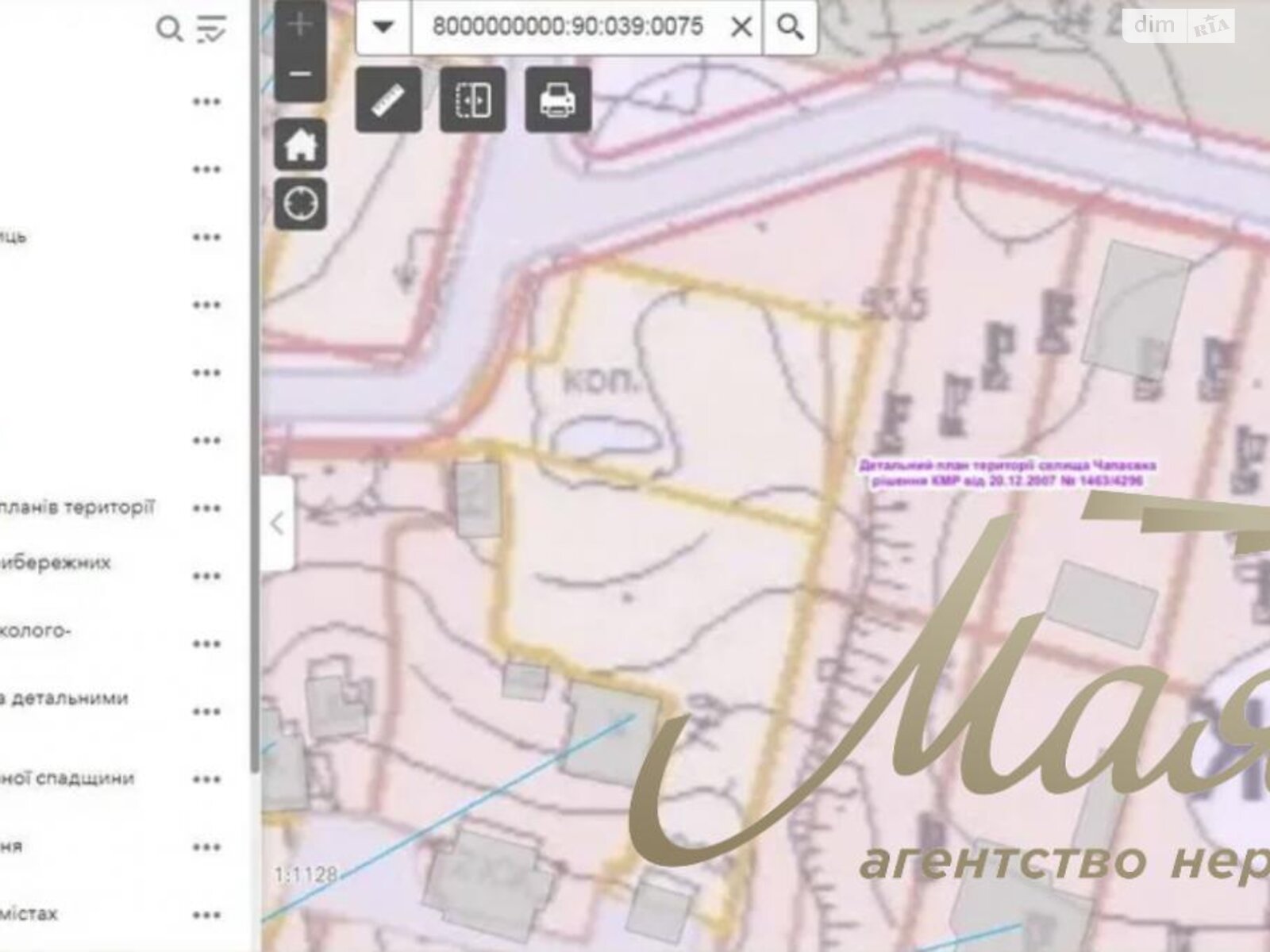The width and height of the screenshot is (1270, 952).
Task: Open the three-dot options menu of the topmost layer row
Action: 206,102
